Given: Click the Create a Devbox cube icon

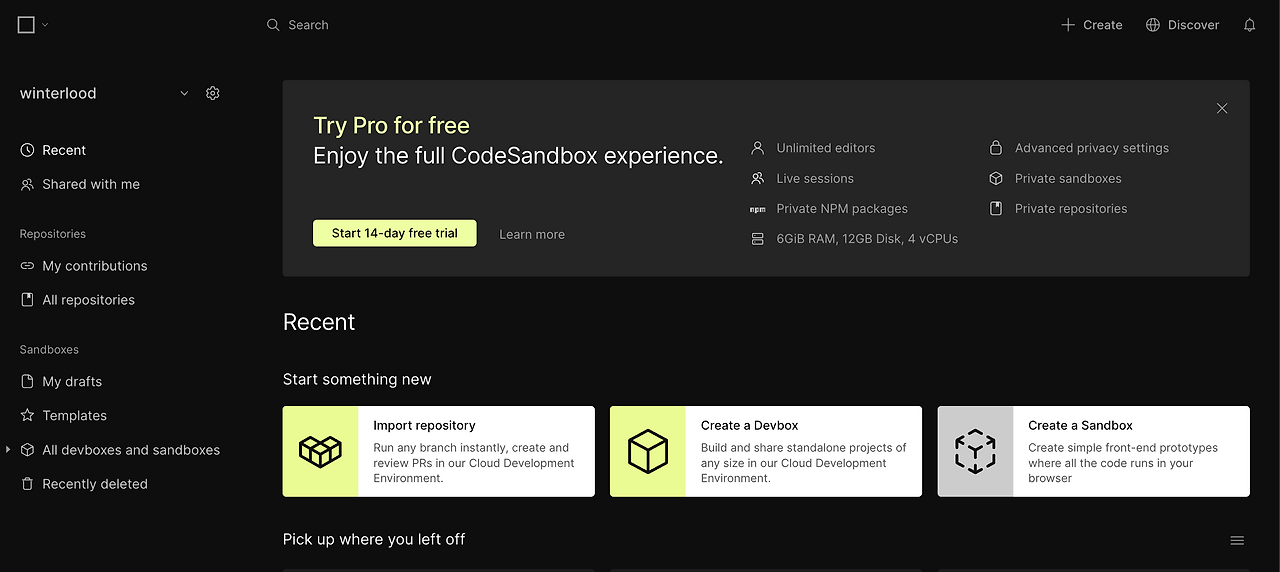Looking at the screenshot, I should (647, 452).
